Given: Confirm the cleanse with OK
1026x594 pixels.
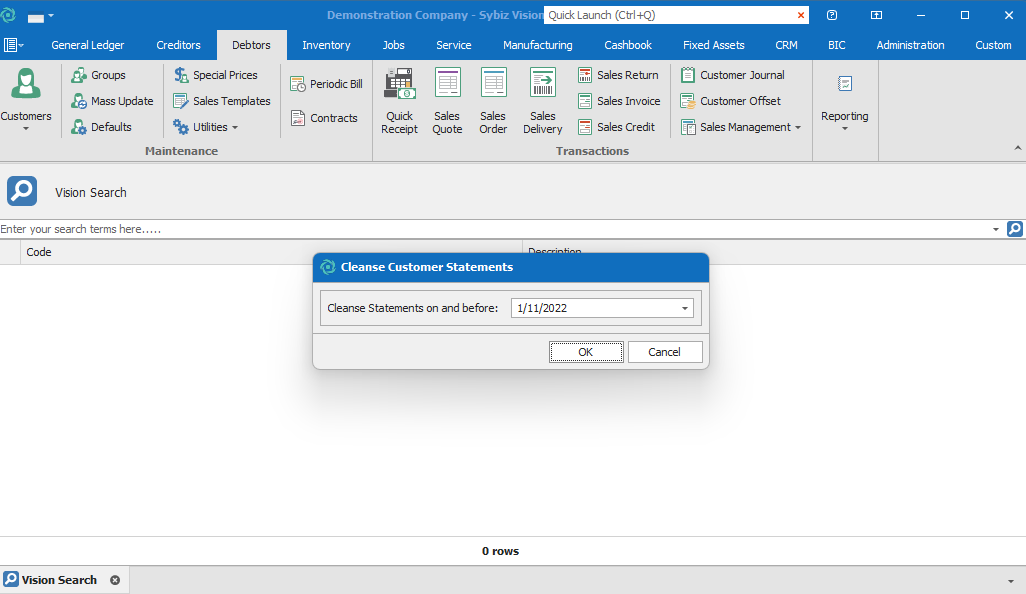Looking at the screenshot, I should (x=586, y=352).
